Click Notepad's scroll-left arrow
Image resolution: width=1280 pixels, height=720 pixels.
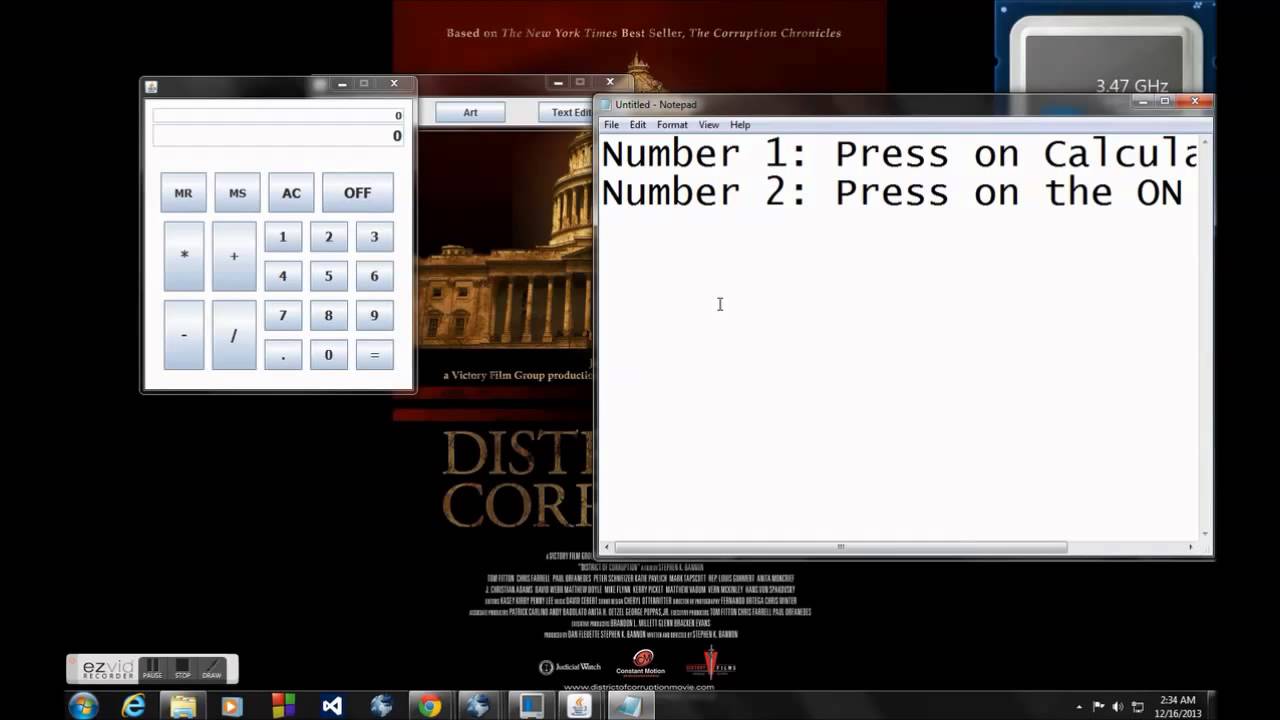point(606,547)
